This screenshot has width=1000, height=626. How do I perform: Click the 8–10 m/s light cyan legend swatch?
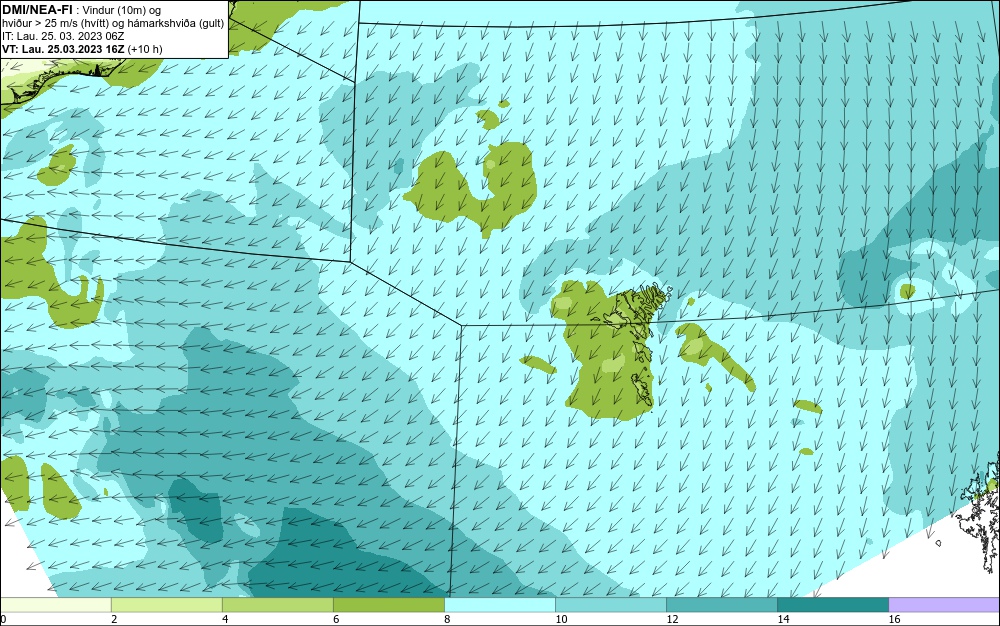tap(499, 605)
